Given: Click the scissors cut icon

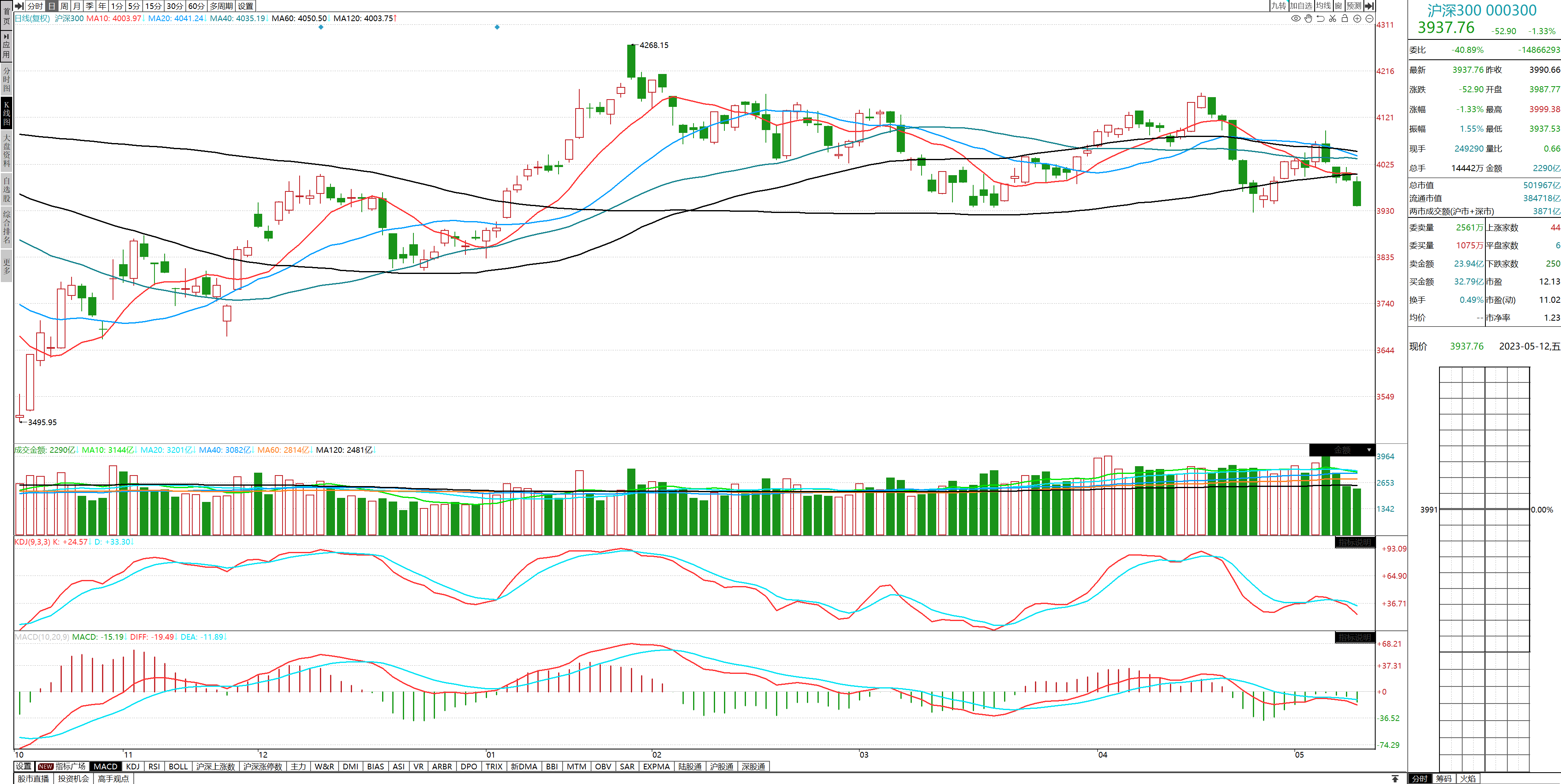Looking at the screenshot, I should (1333, 18).
